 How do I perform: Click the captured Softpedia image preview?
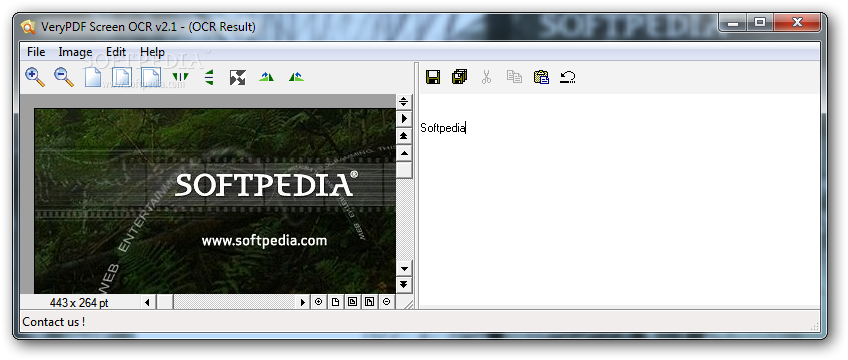215,201
